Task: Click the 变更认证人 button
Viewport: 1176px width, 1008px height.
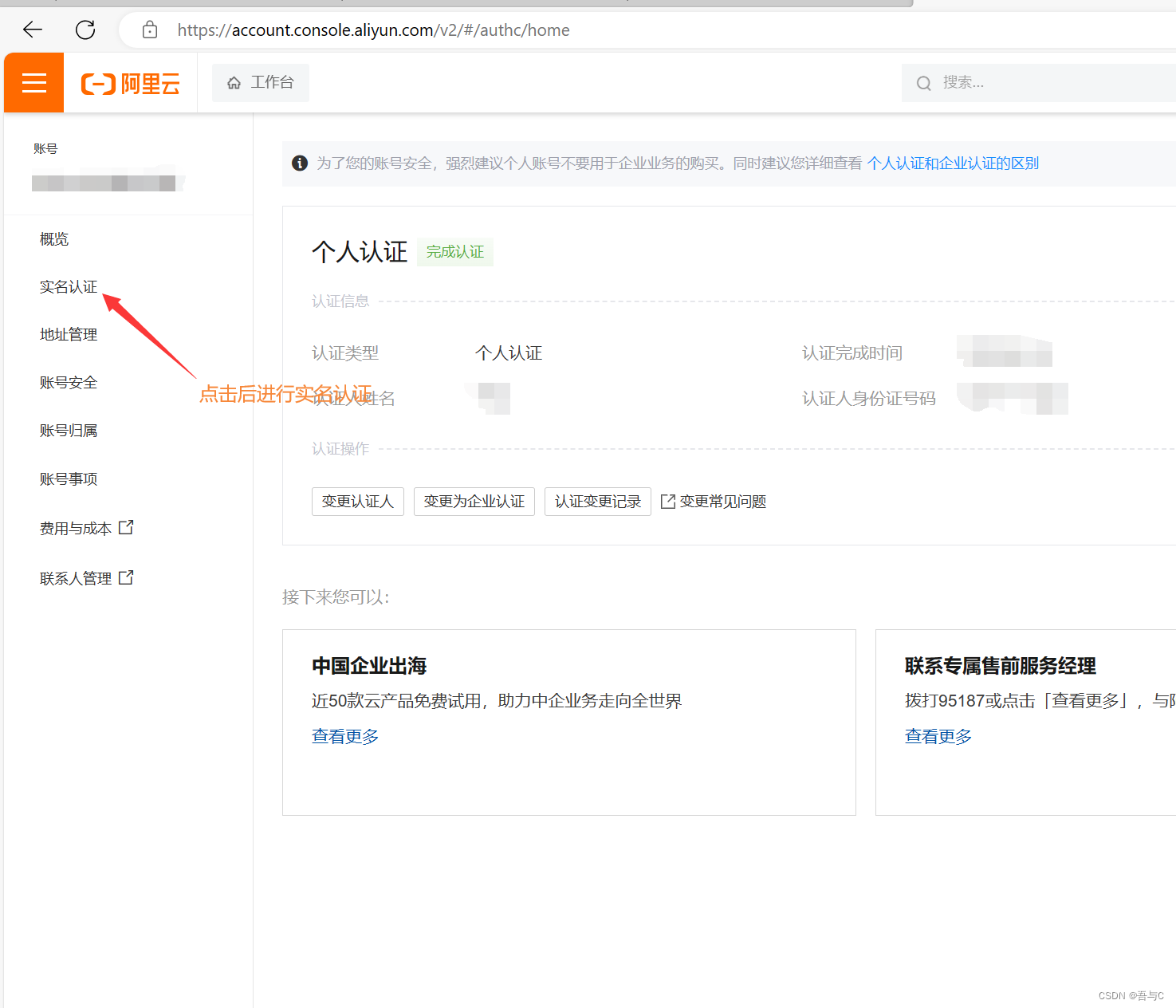Action: click(358, 502)
